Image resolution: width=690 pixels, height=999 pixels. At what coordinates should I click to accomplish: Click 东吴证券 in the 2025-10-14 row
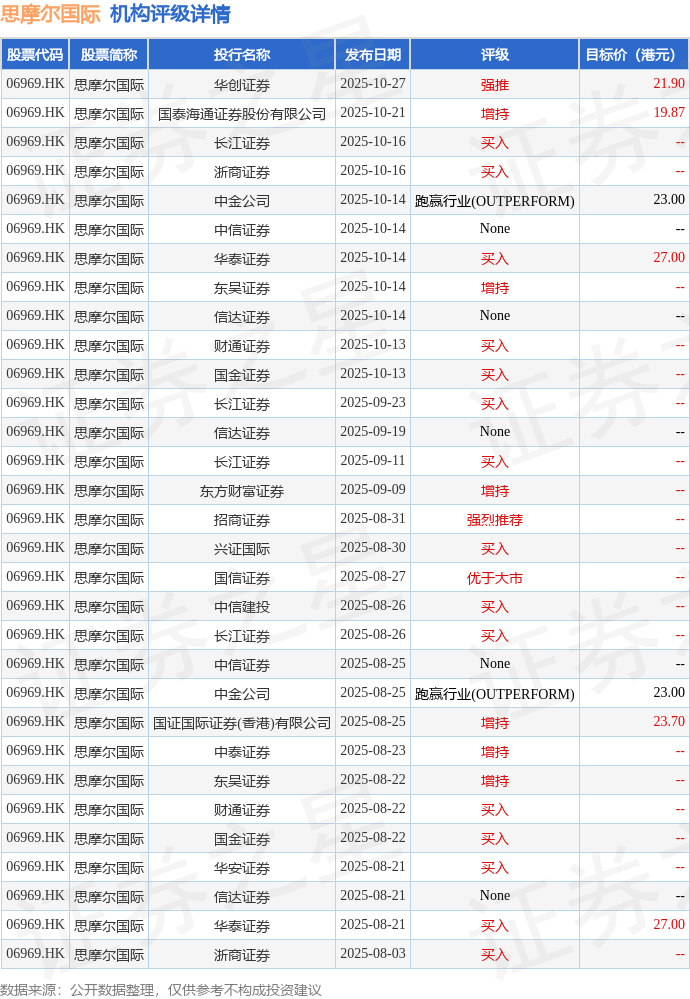point(242,288)
